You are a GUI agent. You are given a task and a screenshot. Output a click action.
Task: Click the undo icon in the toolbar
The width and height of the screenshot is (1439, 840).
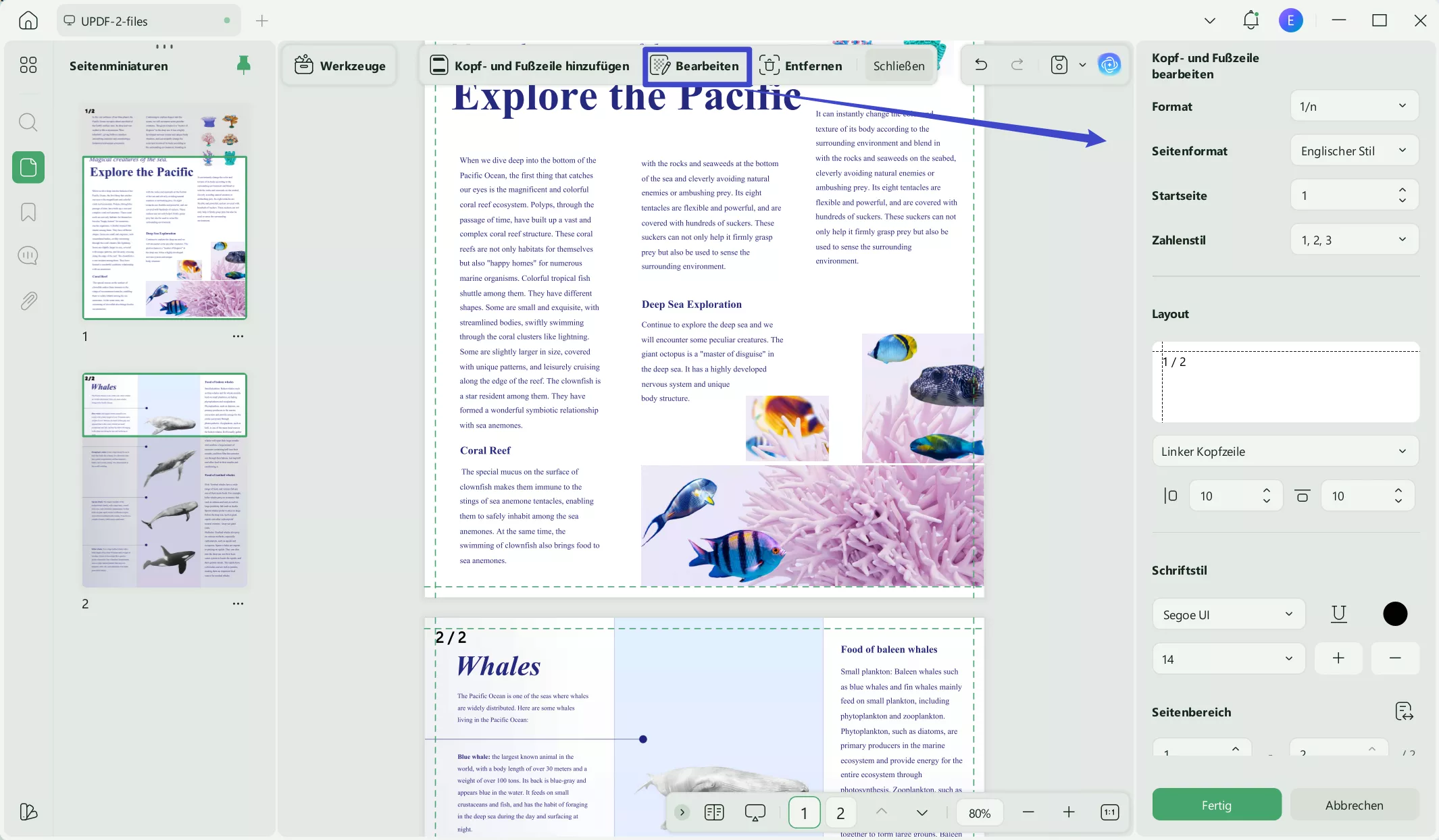click(980, 65)
